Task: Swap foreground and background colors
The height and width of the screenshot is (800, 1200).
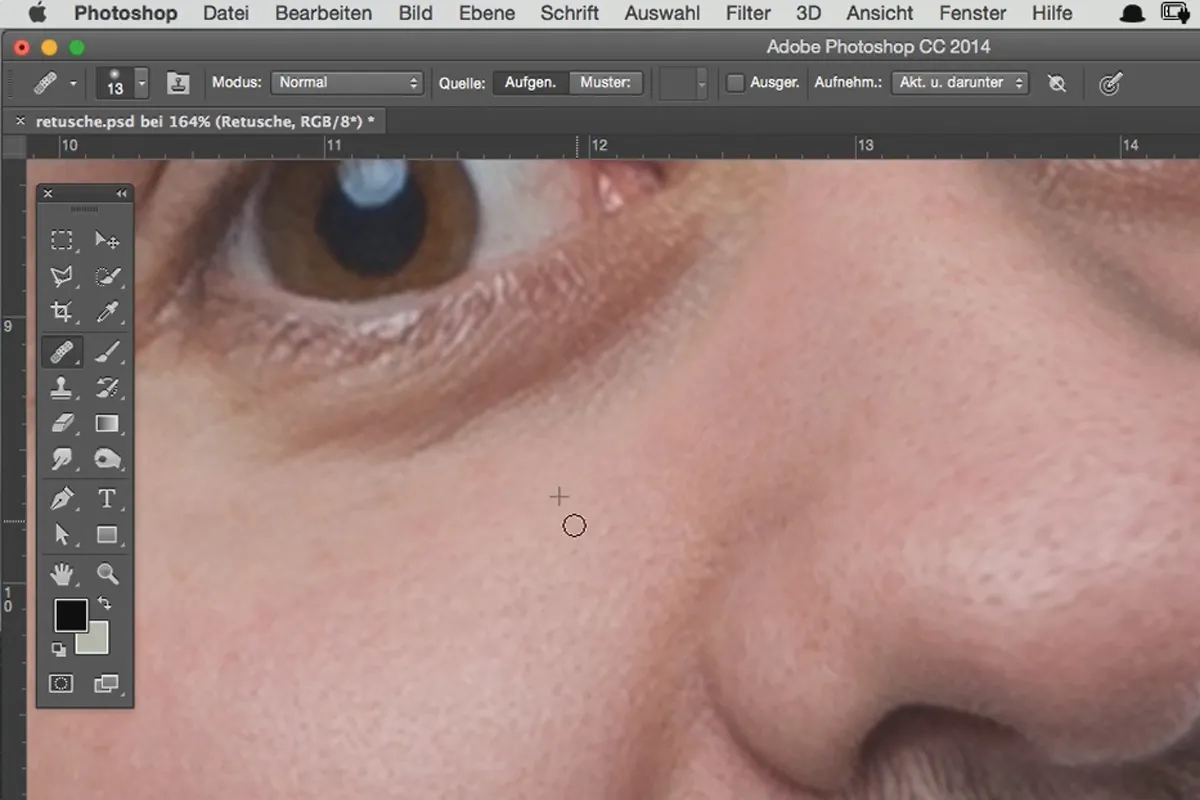Action: coord(104,604)
